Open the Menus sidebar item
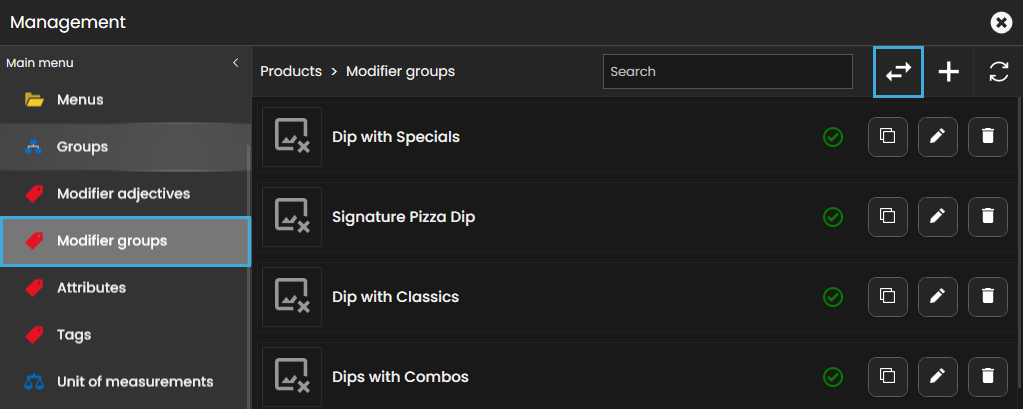 80,100
